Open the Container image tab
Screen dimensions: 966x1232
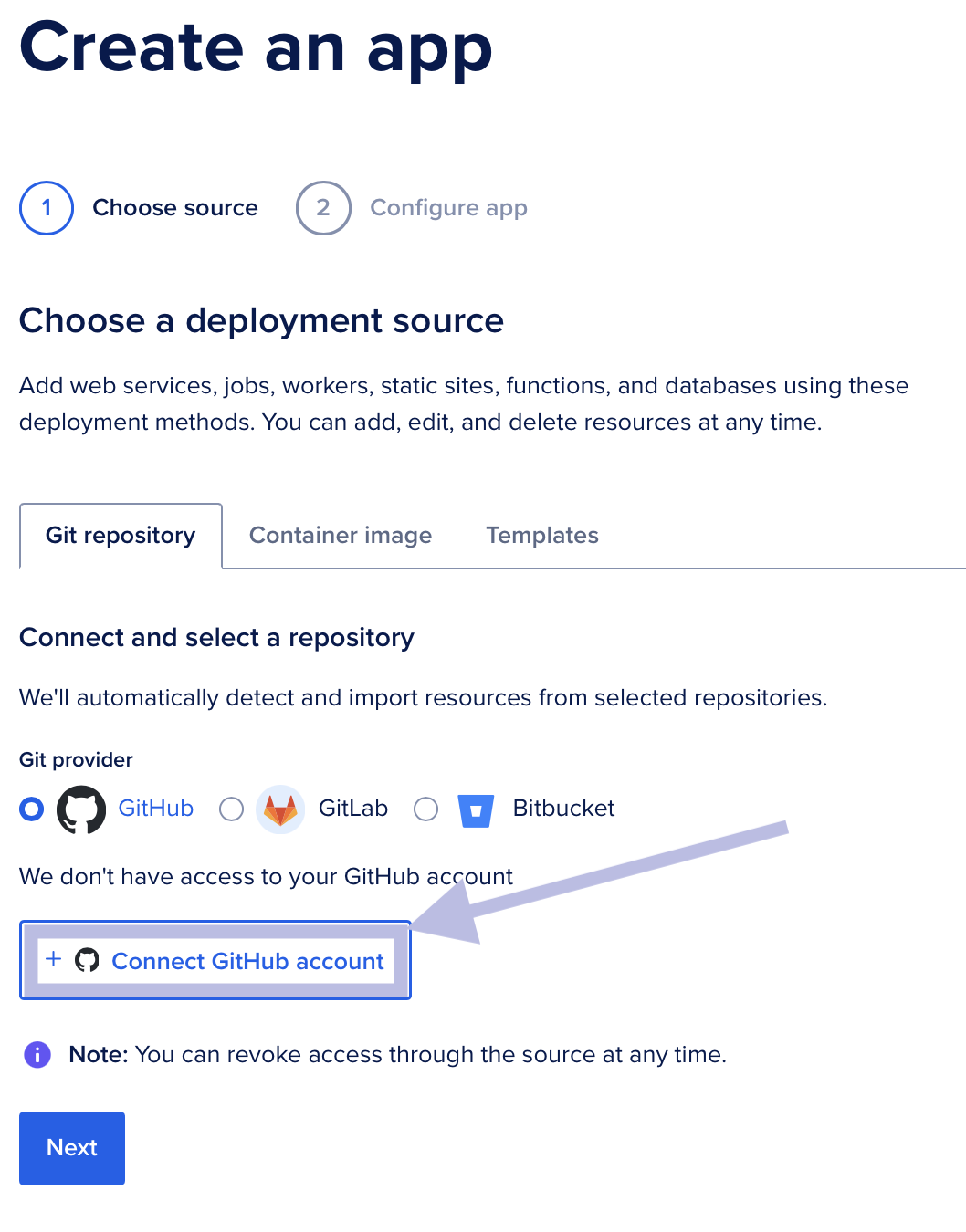click(x=341, y=536)
